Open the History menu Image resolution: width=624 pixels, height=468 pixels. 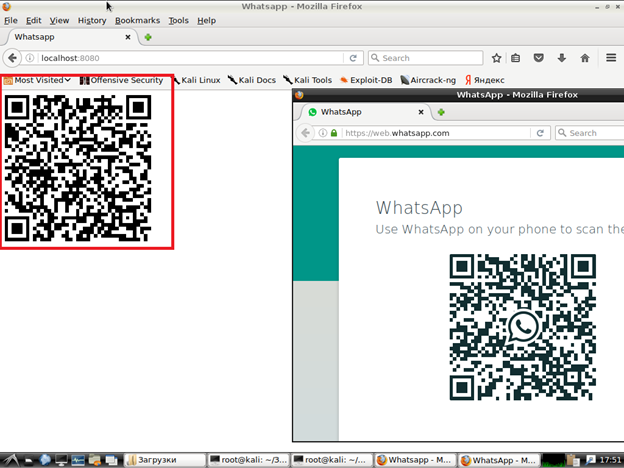(x=92, y=20)
